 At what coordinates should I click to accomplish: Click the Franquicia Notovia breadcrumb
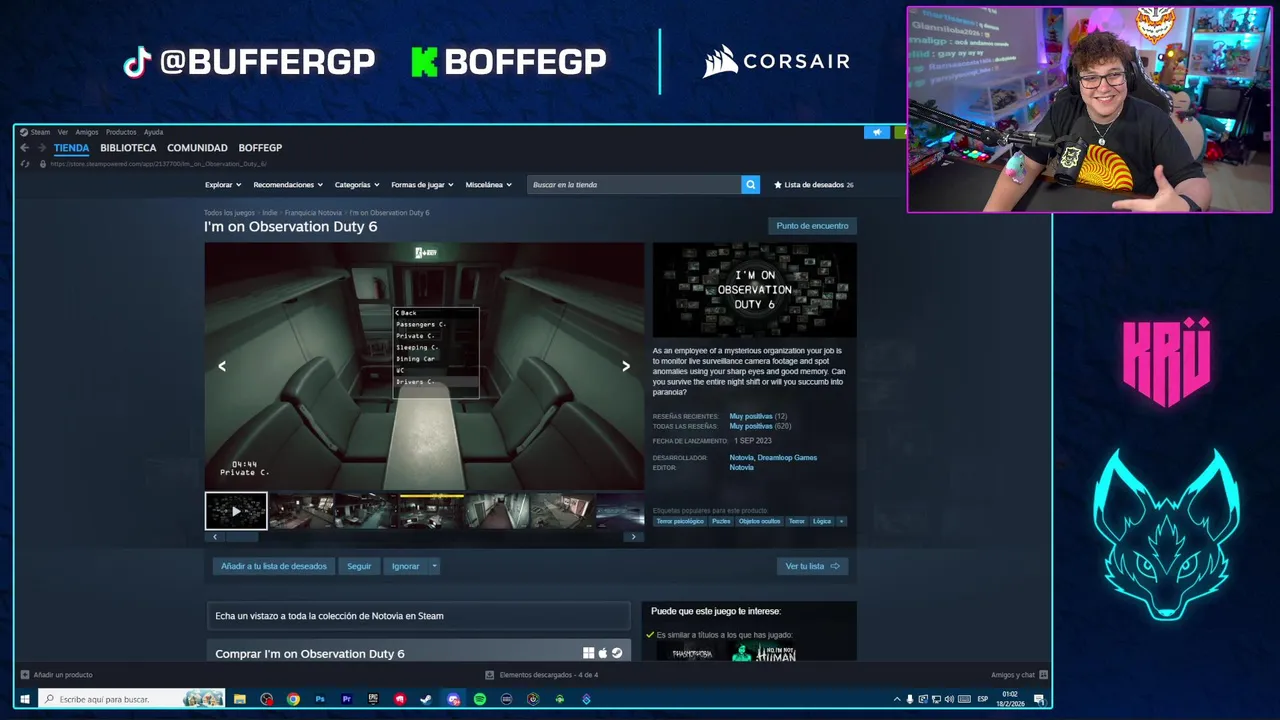(313, 213)
